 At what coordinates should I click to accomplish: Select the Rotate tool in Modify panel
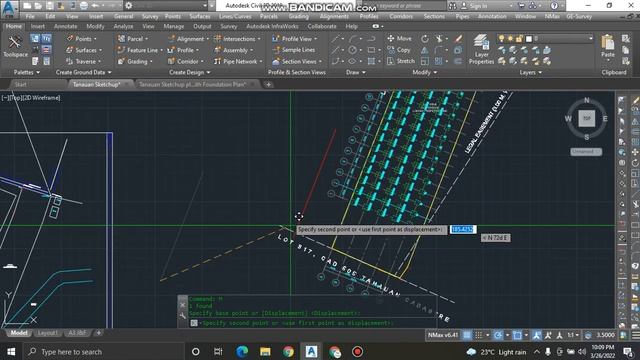click(425, 39)
